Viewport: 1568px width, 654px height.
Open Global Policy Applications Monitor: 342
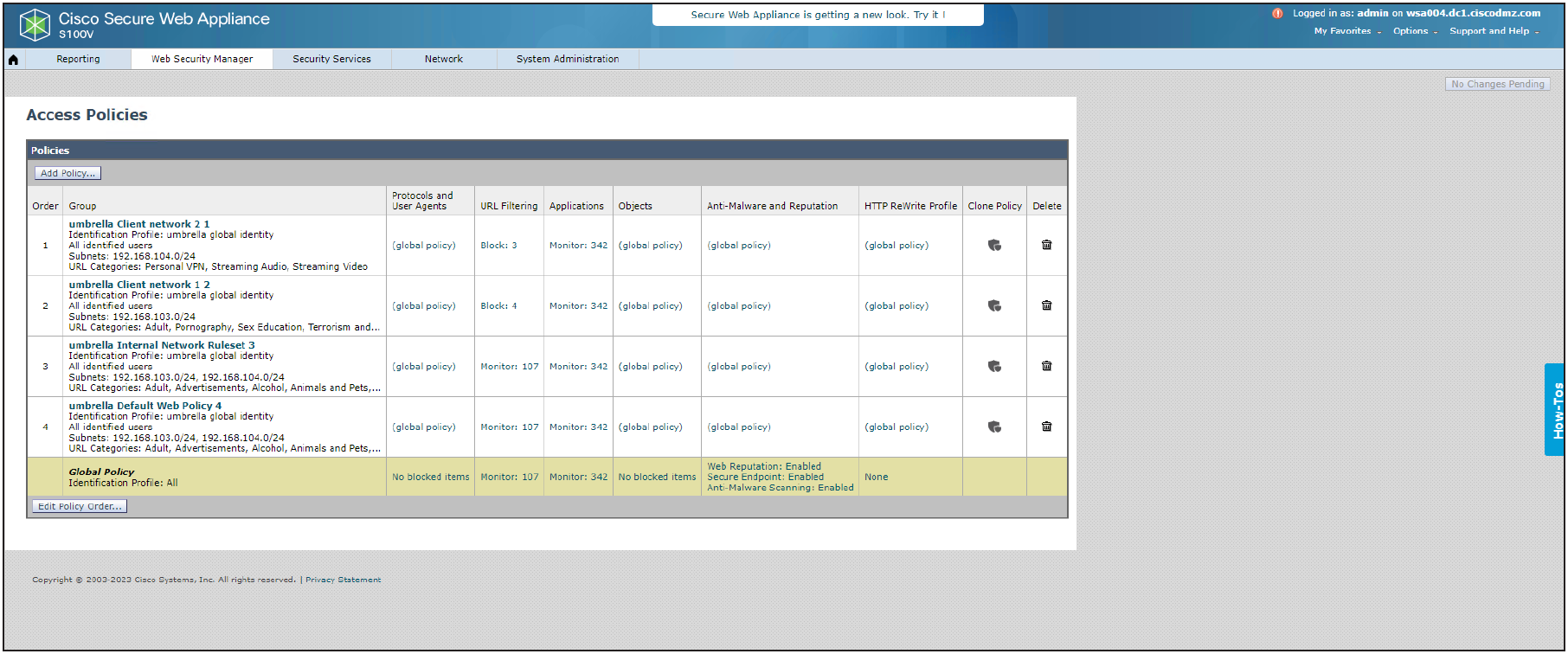[578, 478]
